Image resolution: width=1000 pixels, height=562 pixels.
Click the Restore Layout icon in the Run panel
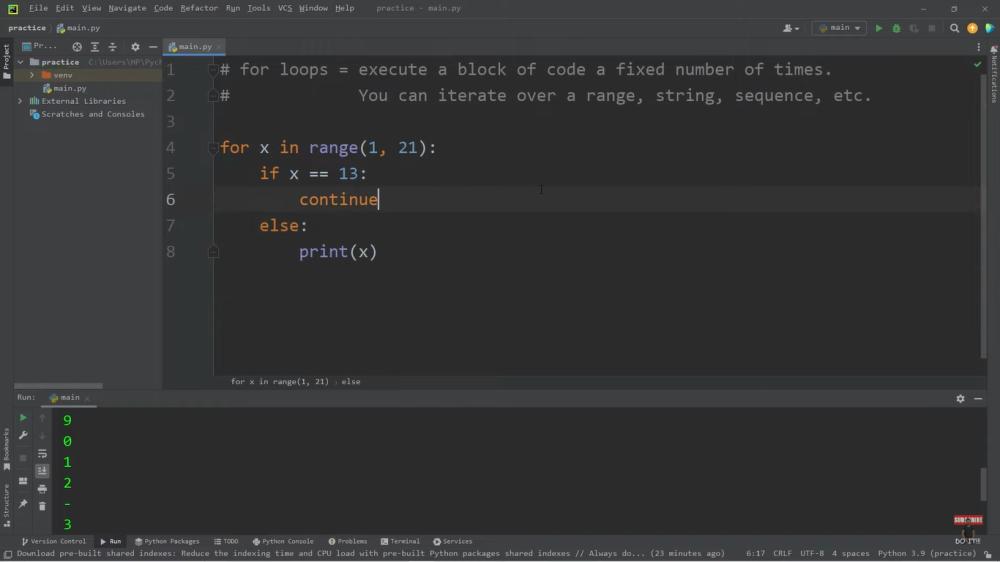[23, 481]
